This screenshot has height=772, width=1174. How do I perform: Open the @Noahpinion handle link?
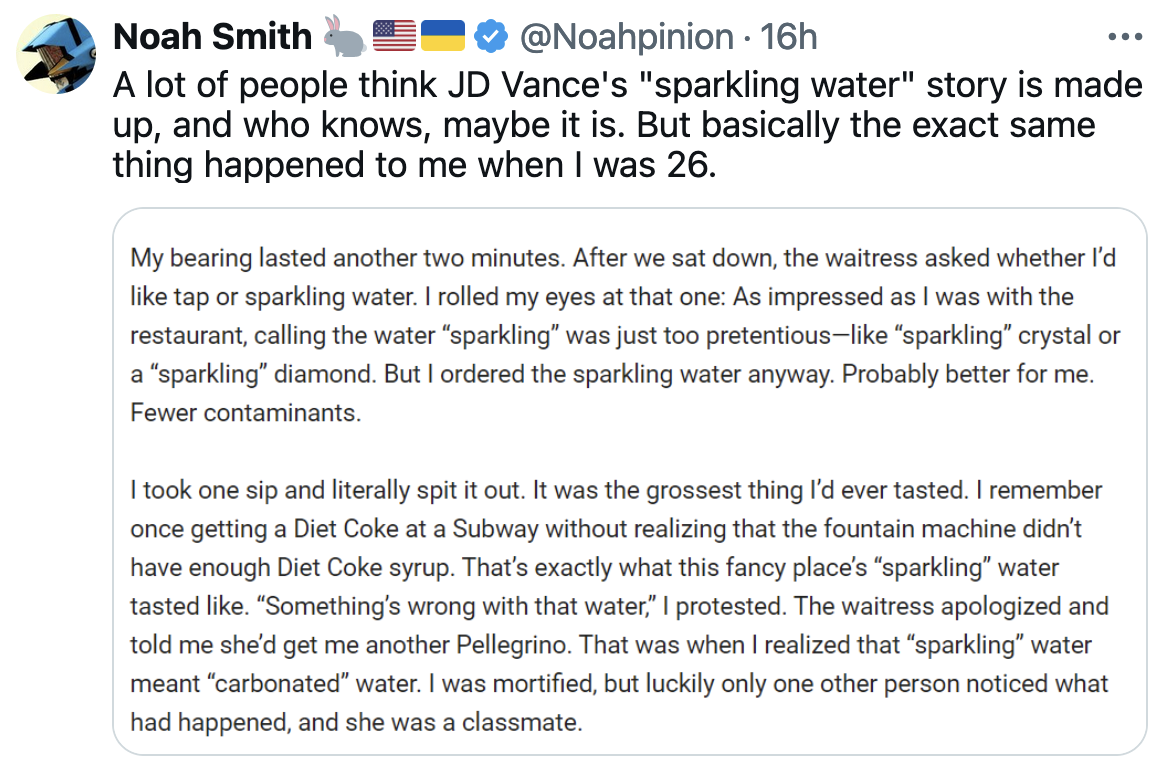627,37
